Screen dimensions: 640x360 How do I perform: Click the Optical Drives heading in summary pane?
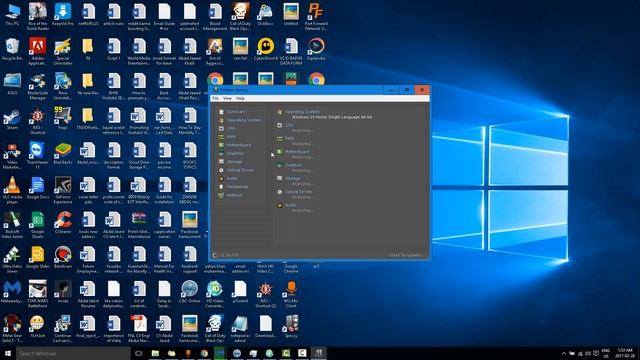coord(298,191)
